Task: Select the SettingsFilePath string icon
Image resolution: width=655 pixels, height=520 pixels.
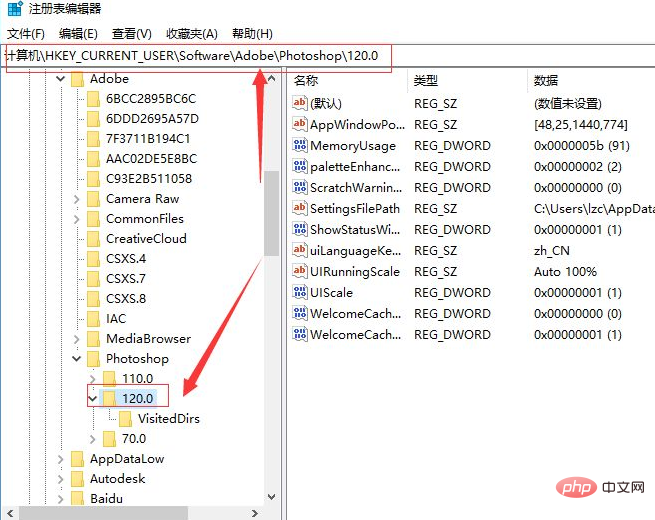Action: tap(300, 208)
